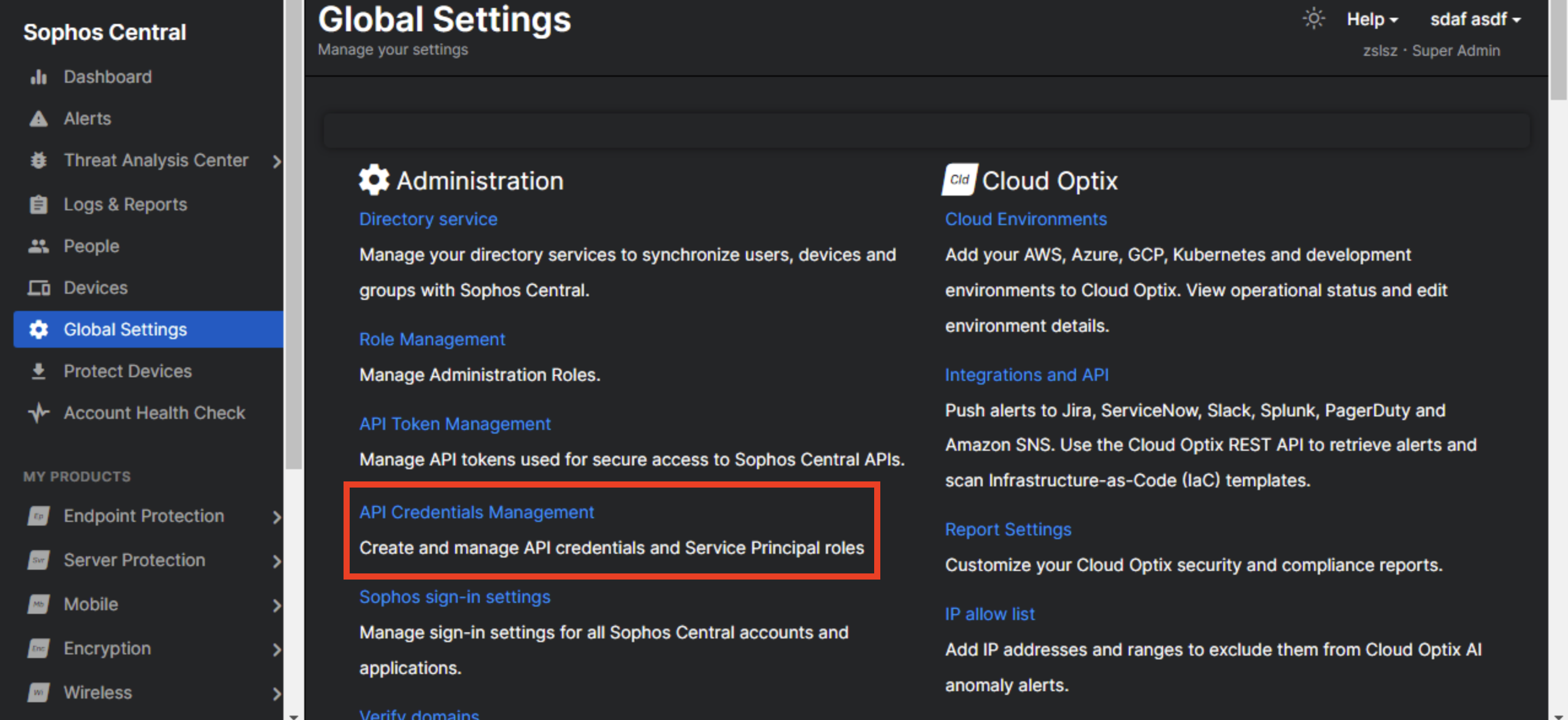Go to Dashboard in the sidebar
The width and height of the screenshot is (1568, 720).
107,77
